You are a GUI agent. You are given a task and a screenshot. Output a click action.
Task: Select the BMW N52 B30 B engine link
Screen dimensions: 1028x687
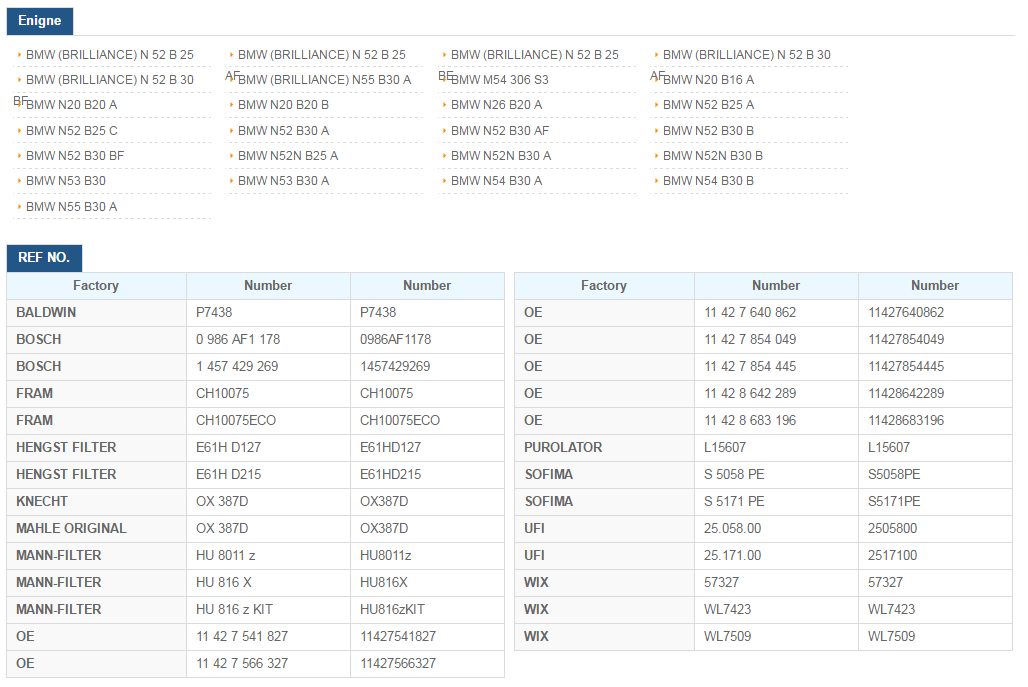point(708,131)
